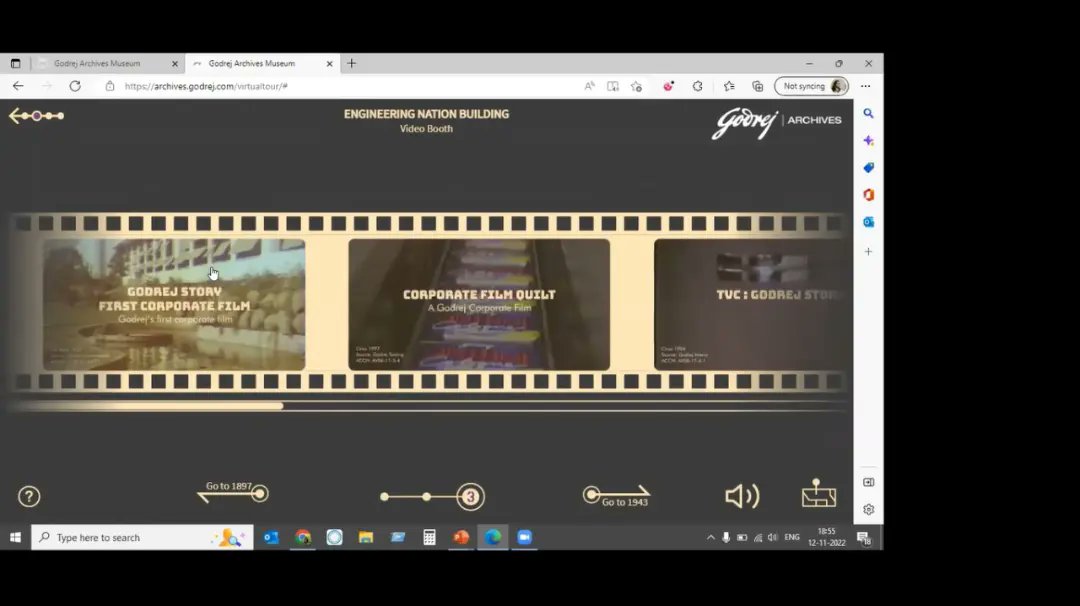Open immersive reader icon

[x=612, y=86]
